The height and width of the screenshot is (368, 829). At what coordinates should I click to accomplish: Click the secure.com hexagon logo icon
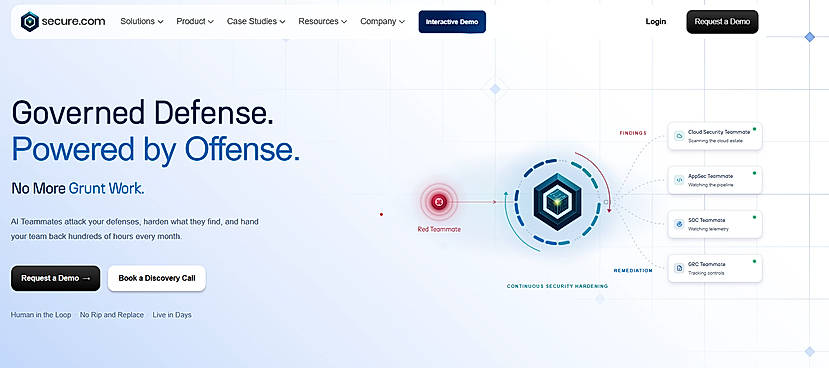30,22
